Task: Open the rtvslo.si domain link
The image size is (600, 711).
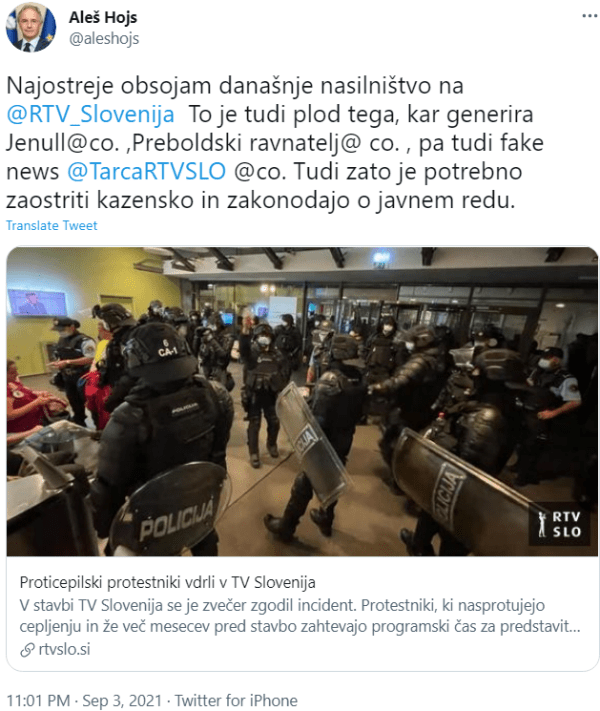Action: point(64,649)
